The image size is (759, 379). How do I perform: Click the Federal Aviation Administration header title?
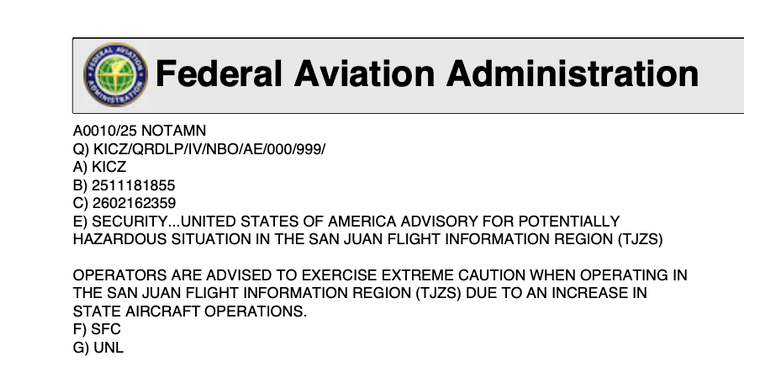(427, 74)
